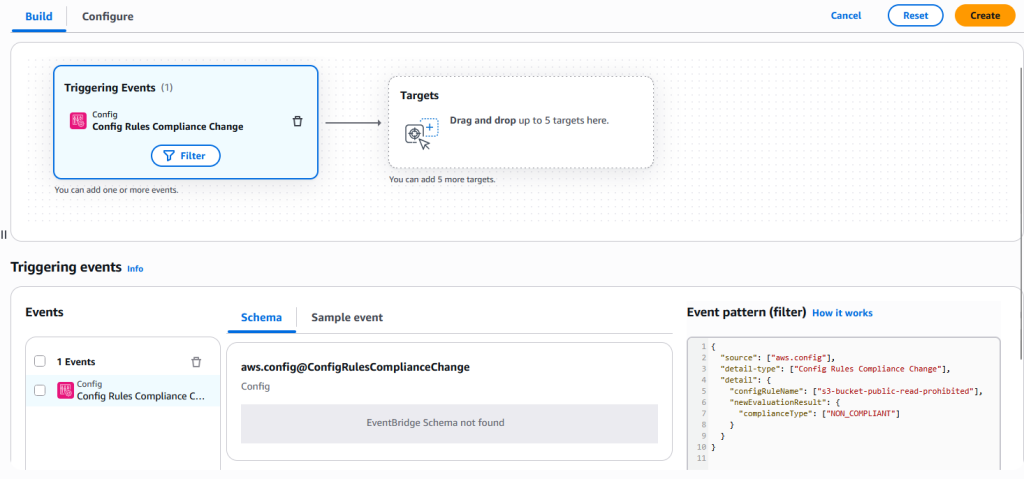Tick the Config Rules Compliance checkbox in Events list
Image resolution: width=1024 pixels, height=479 pixels.
click(x=39, y=390)
